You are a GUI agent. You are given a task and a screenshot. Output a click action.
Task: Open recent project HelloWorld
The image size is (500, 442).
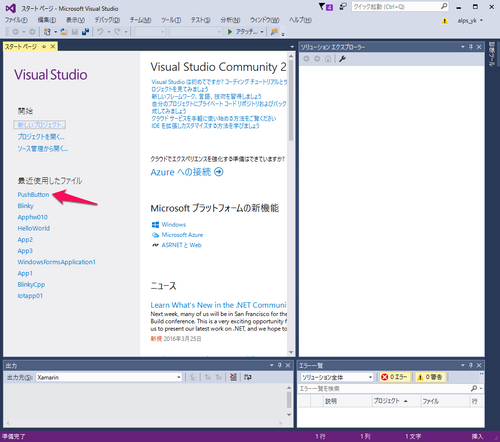coord(34,228)
